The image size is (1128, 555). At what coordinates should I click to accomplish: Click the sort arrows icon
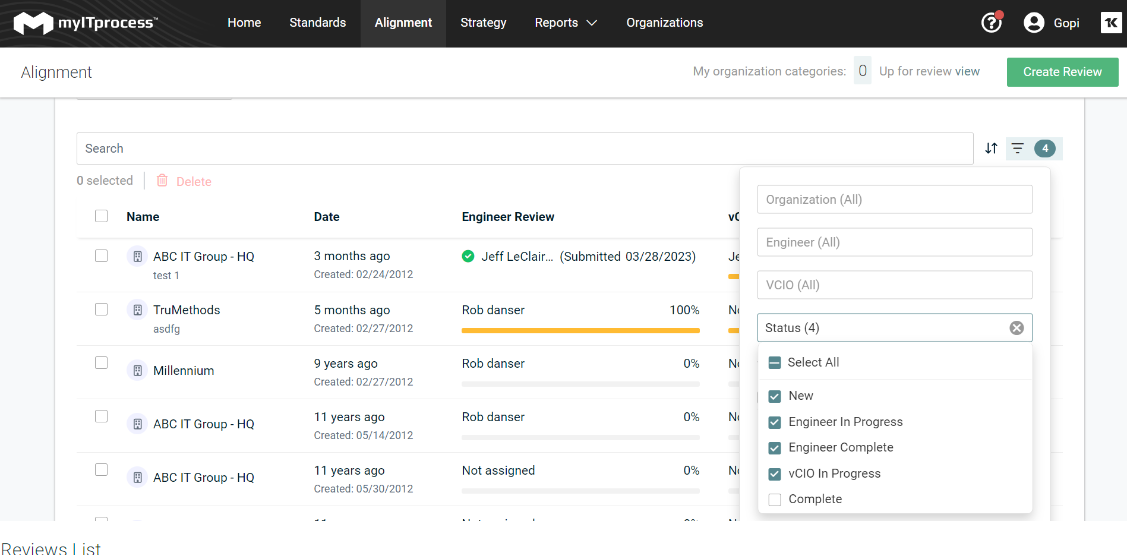pyautogui.click(x=991, y=148)
